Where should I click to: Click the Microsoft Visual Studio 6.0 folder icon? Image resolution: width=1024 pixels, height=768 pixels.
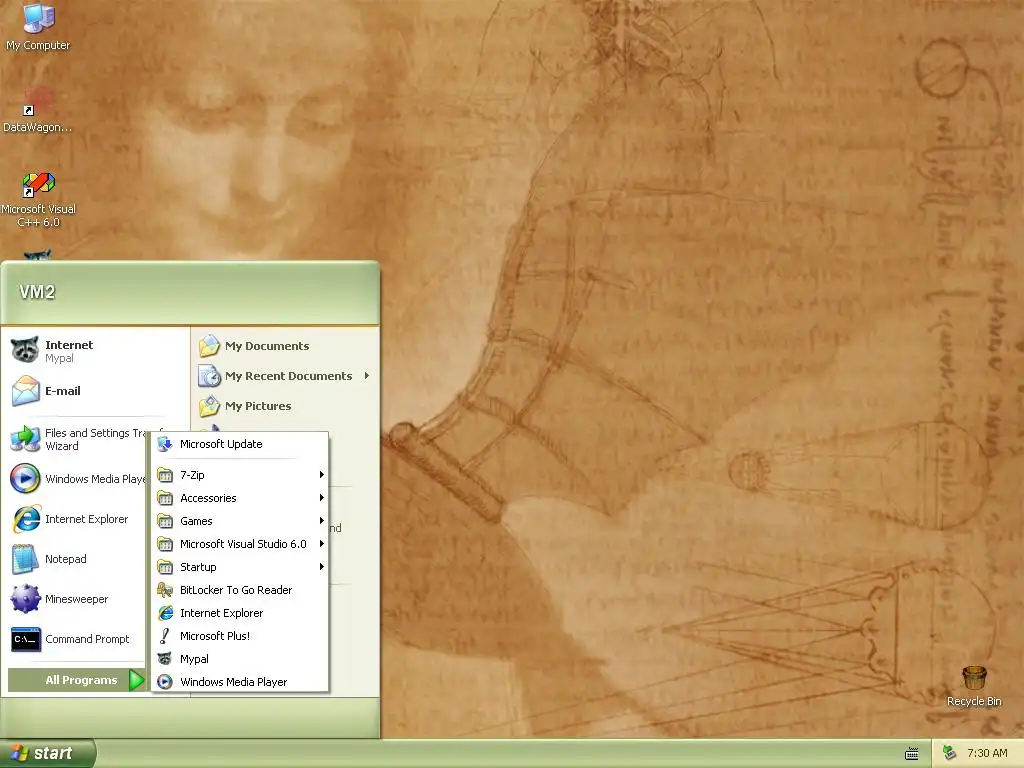(165, 543)
